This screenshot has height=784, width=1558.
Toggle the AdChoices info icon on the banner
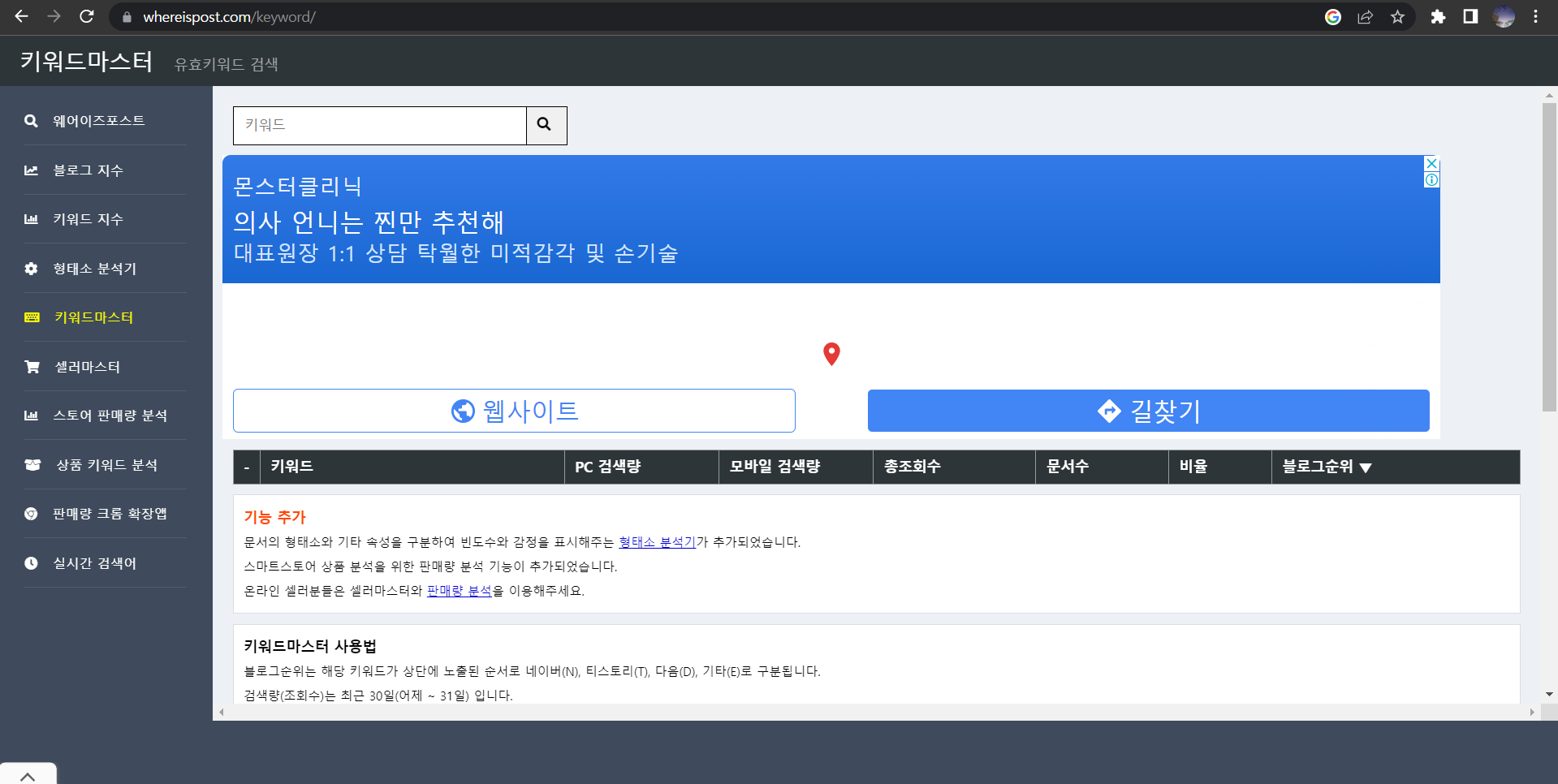coord(1431,179)
